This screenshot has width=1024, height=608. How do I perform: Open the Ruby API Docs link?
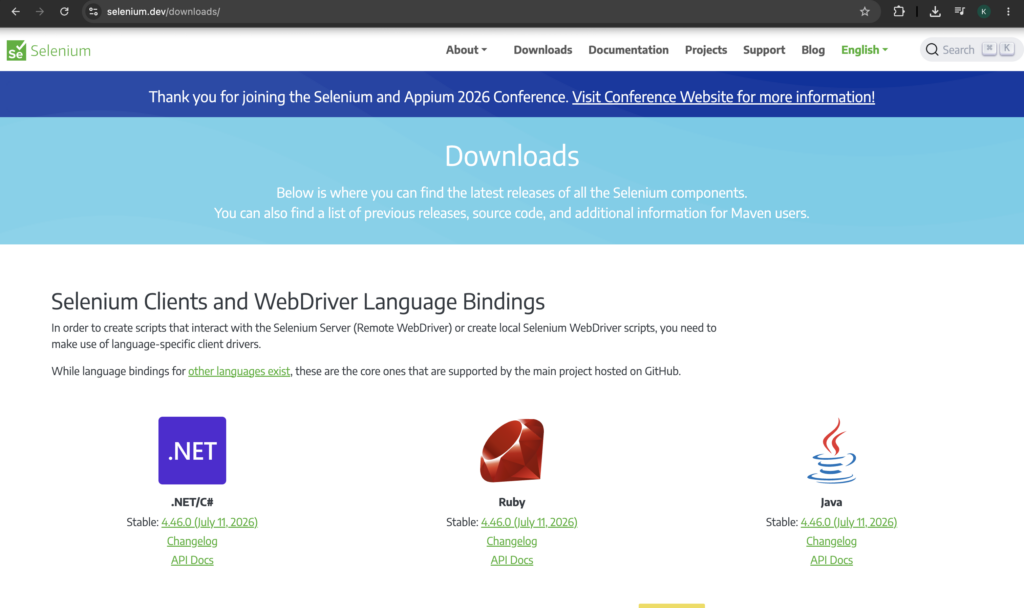pyautogui.click(x=512, y=560)
